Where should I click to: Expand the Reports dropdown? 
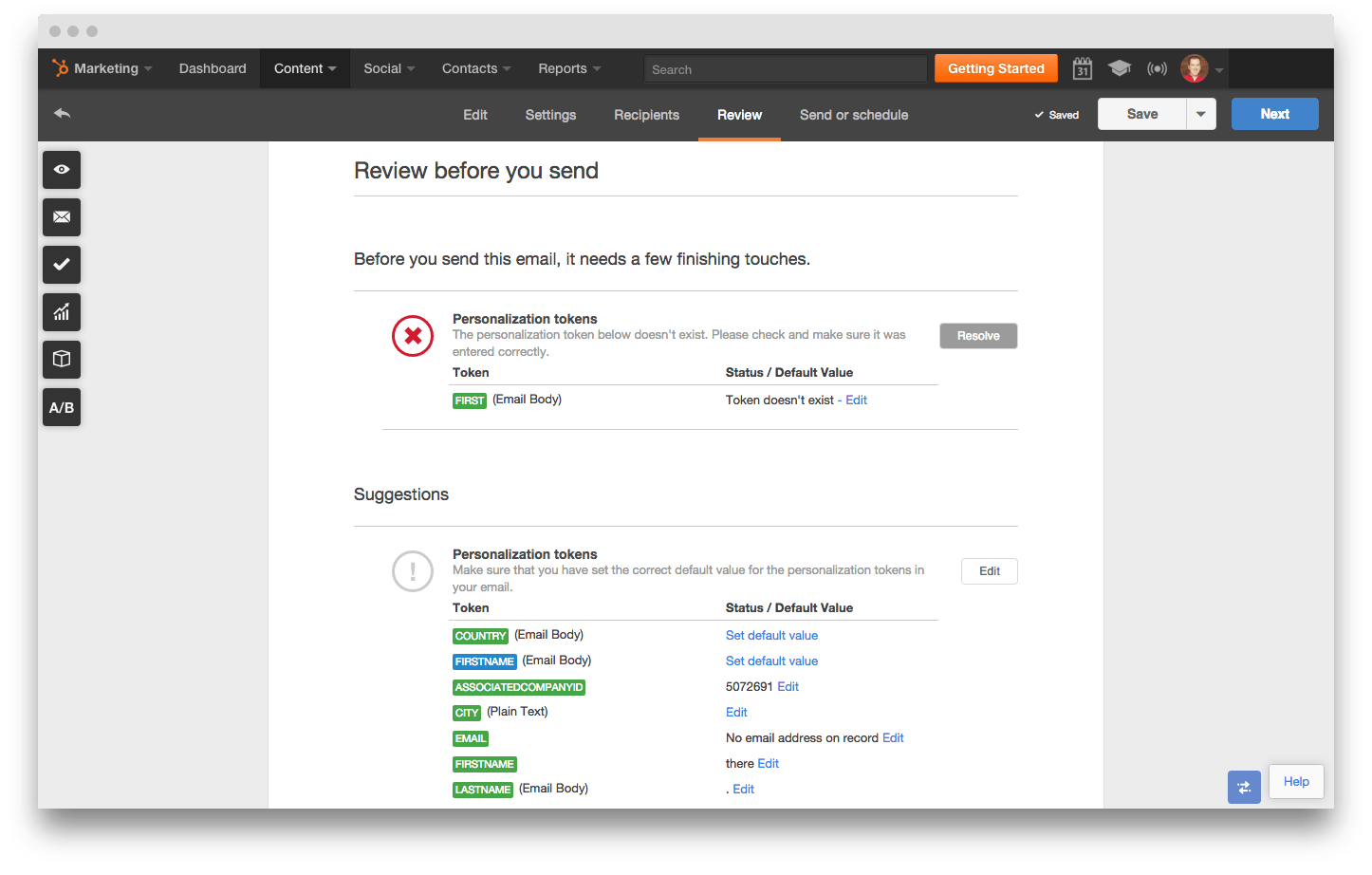[568, 68]
